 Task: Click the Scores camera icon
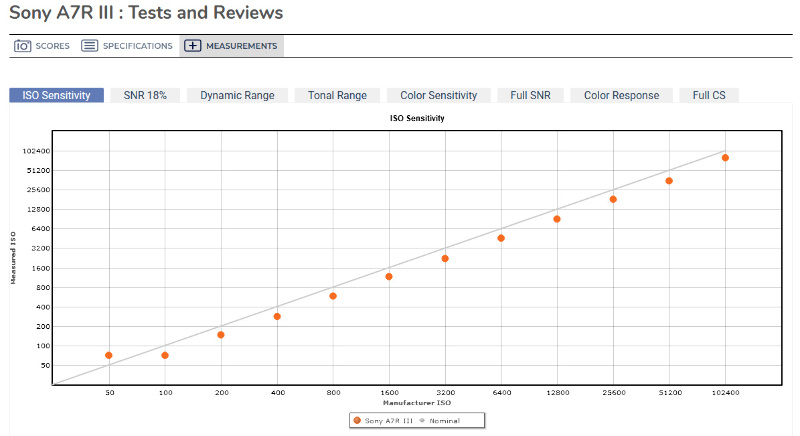22,46
